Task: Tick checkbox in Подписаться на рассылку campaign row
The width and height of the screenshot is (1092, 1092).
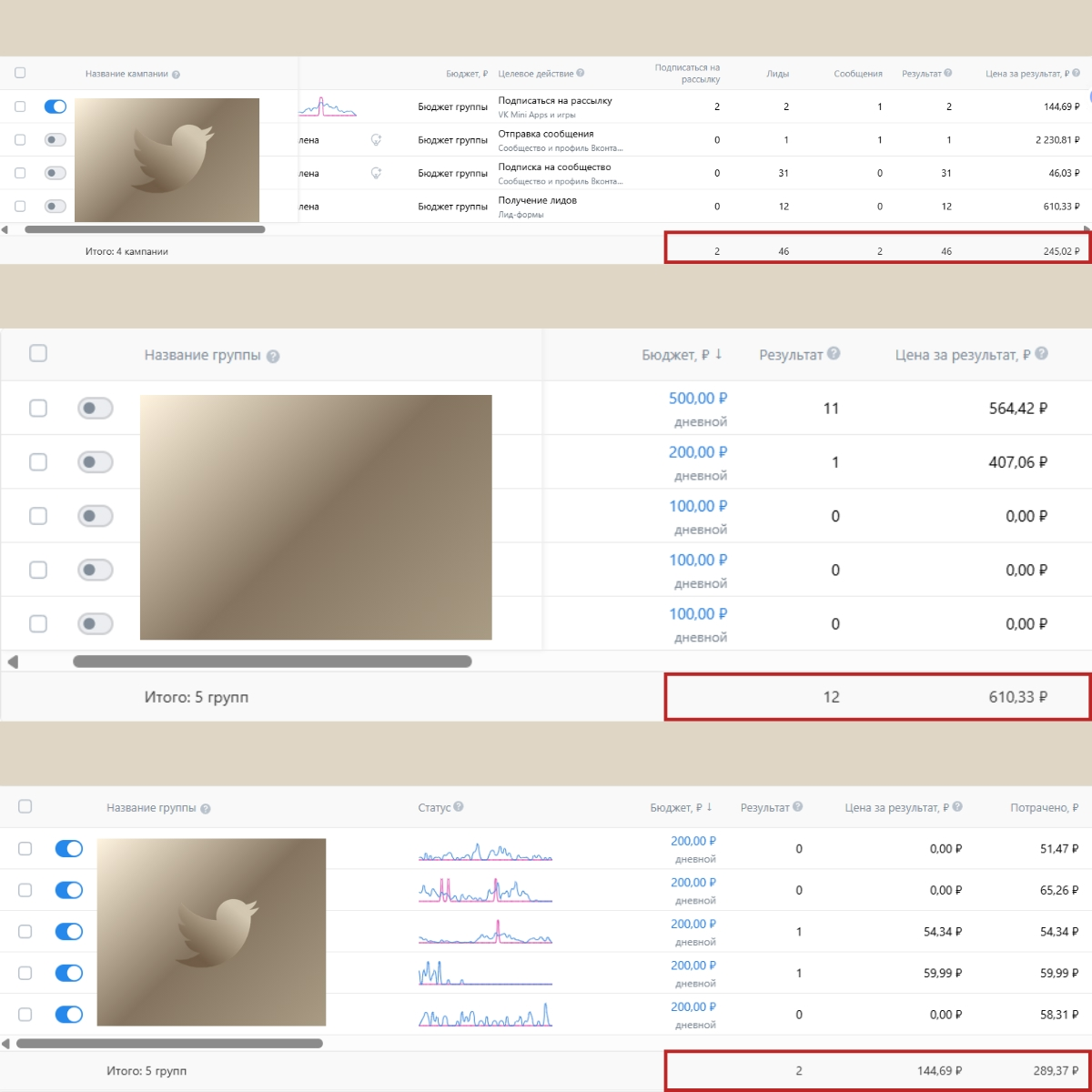Action: pyautogui.click(x=20, y=106)
